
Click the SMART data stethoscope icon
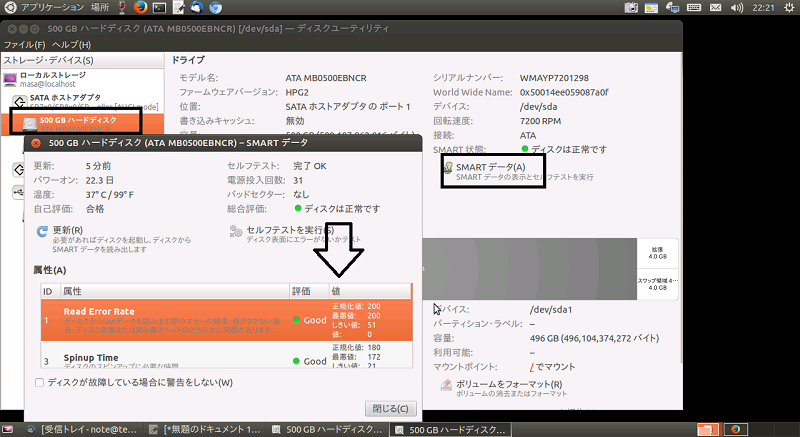(x=447, y=168)
